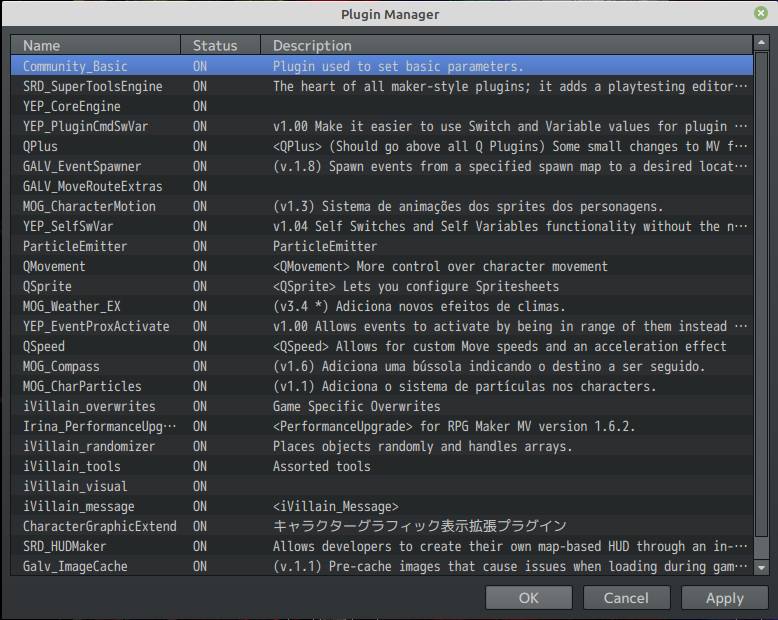
Task: Select the iVillain_tools plugin
Action: 382,466
